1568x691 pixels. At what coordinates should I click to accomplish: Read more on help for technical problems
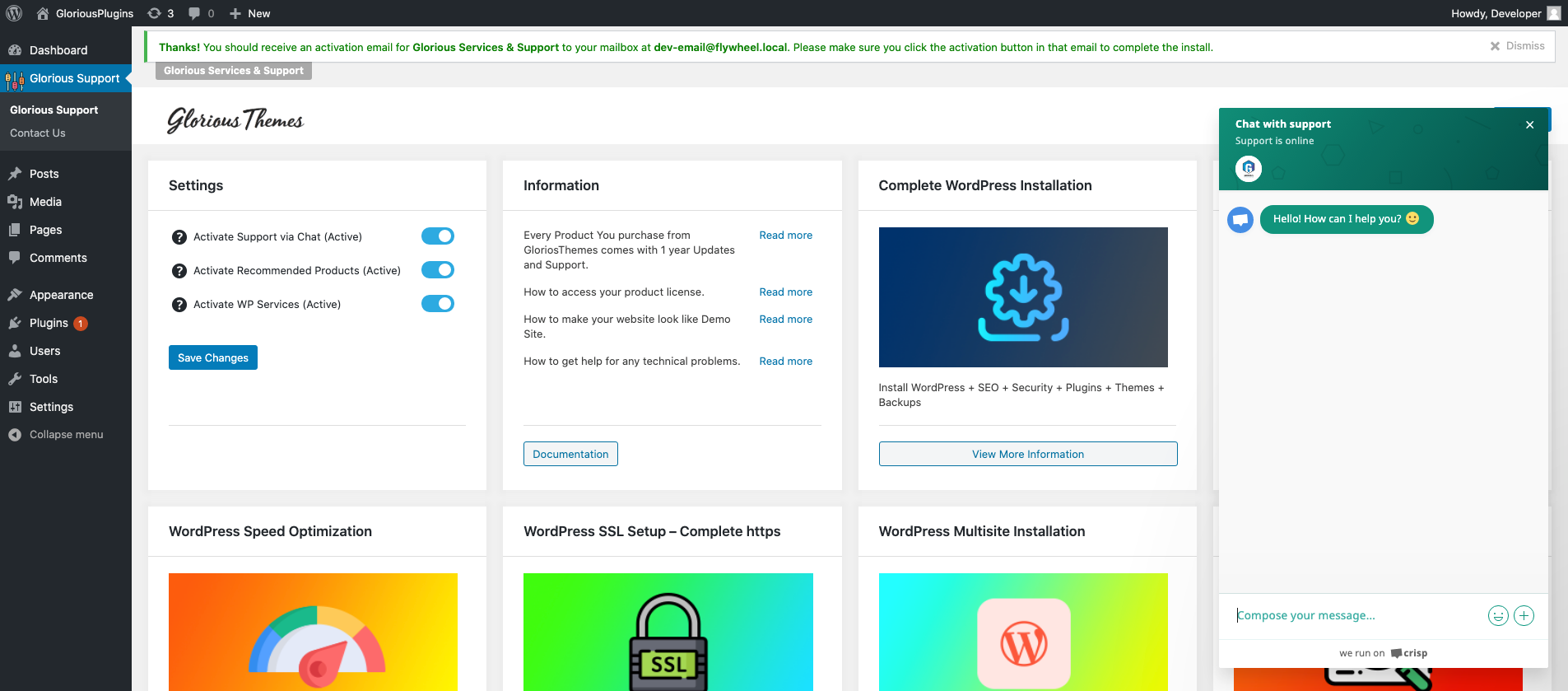tap(785, 362)
